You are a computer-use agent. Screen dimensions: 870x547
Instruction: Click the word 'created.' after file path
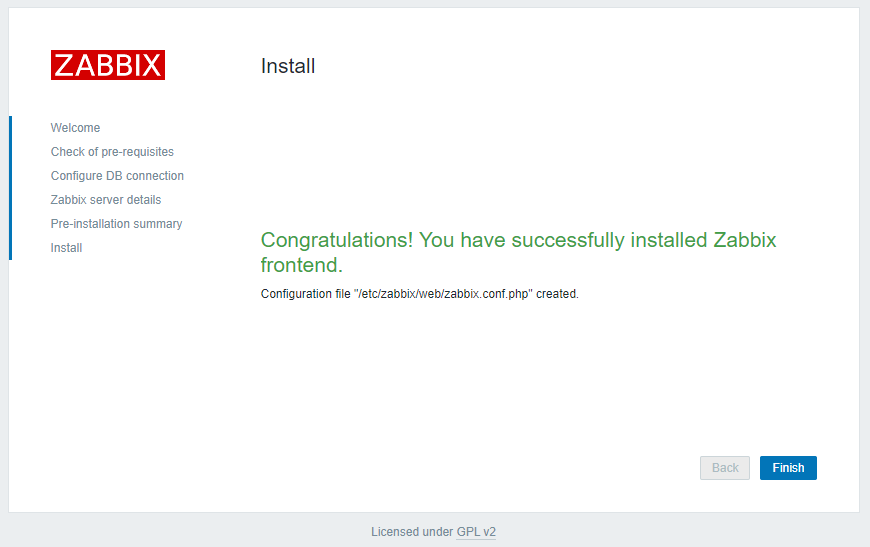pos(557,294)
